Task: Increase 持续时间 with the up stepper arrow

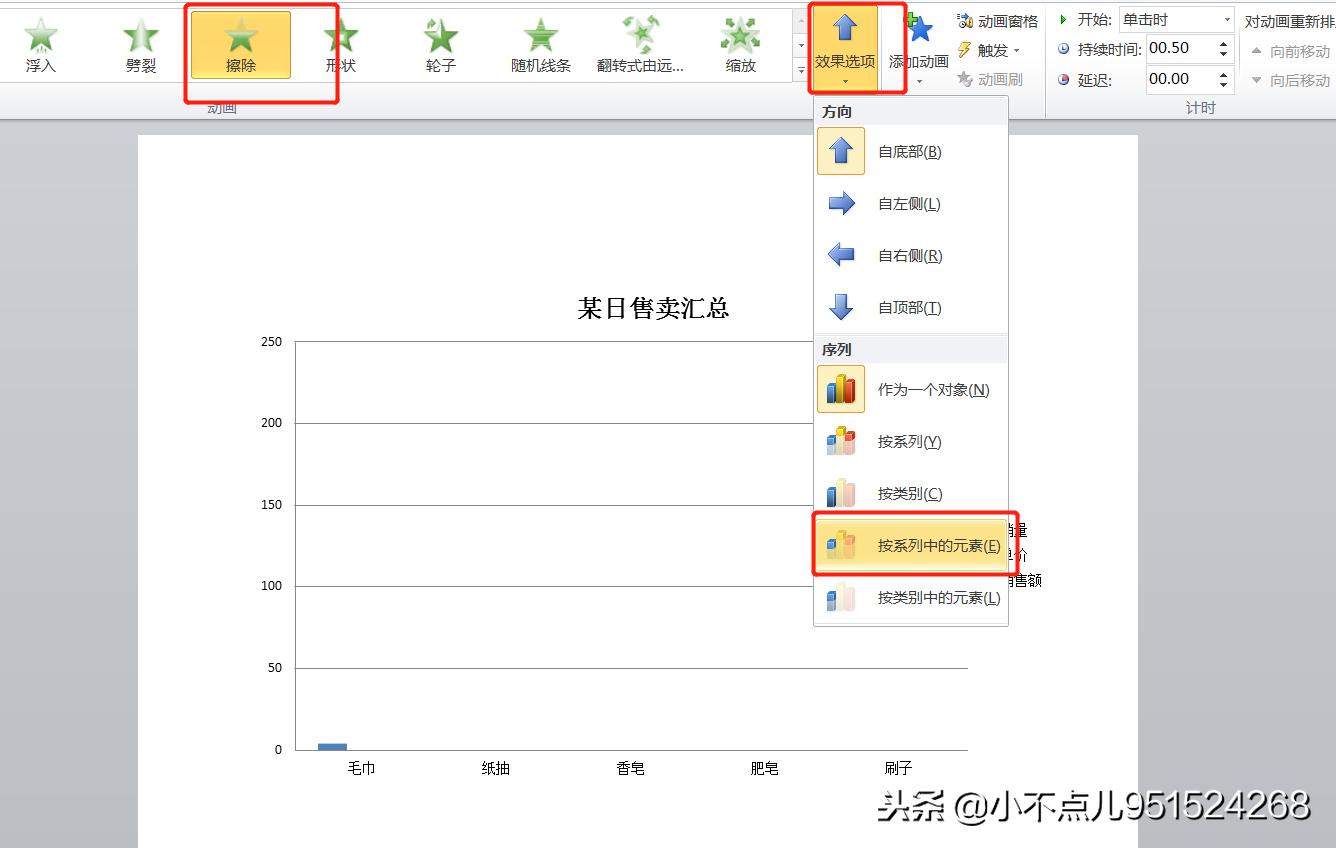Action: (1222, 42)
